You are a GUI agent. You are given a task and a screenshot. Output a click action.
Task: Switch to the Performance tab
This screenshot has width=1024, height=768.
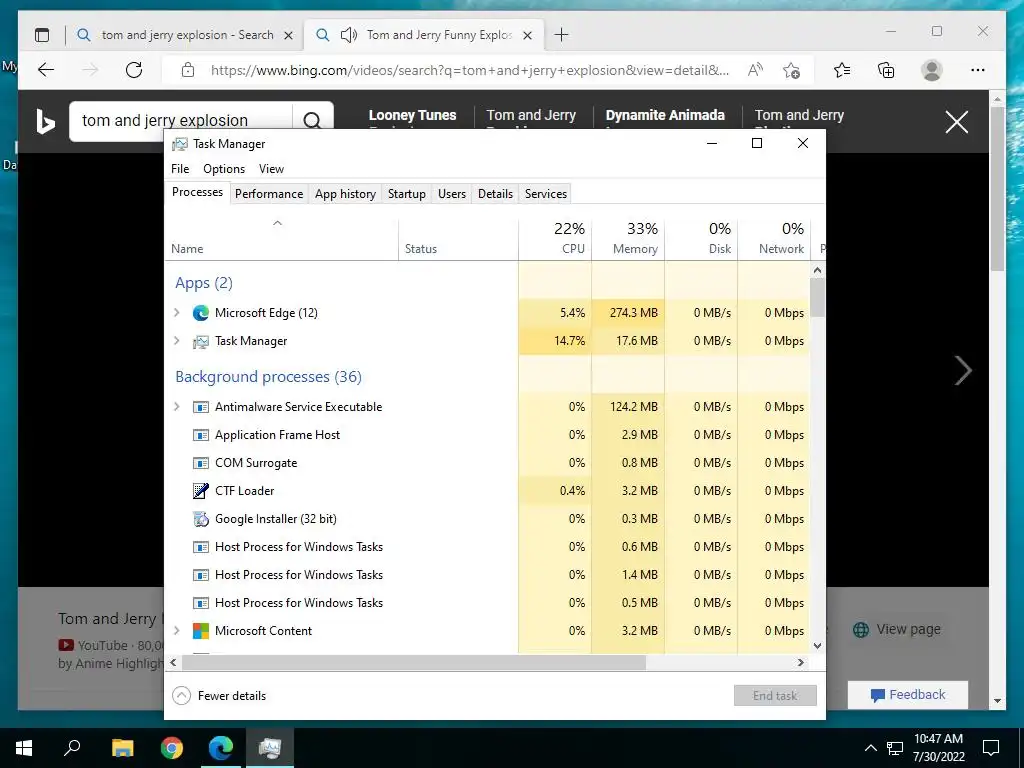[269, 194]
